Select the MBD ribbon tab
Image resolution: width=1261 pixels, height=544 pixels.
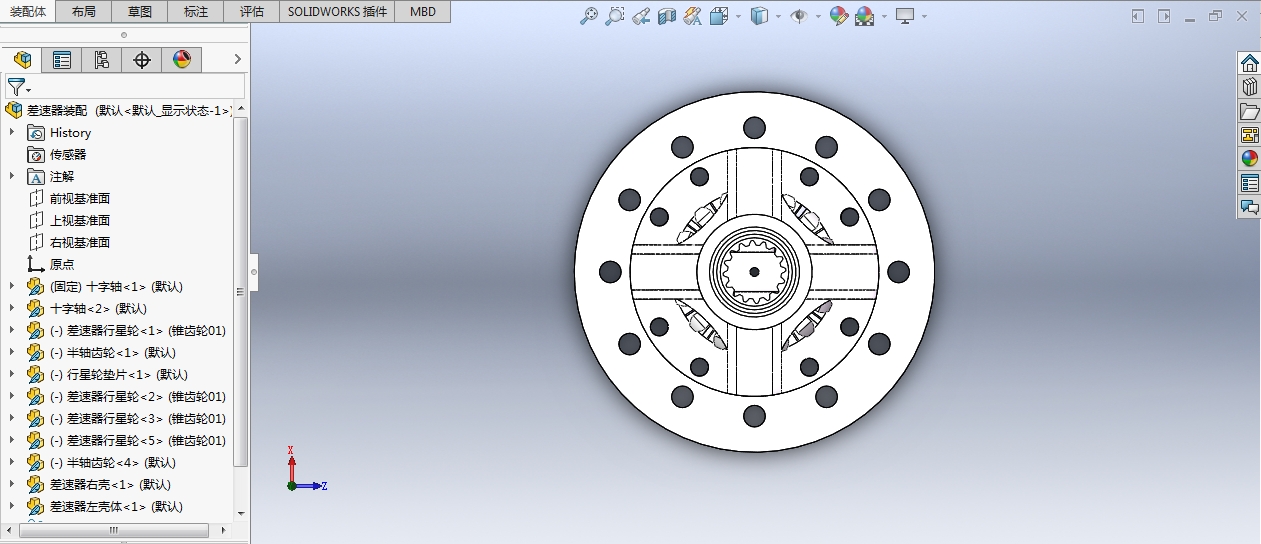point(423,12)
